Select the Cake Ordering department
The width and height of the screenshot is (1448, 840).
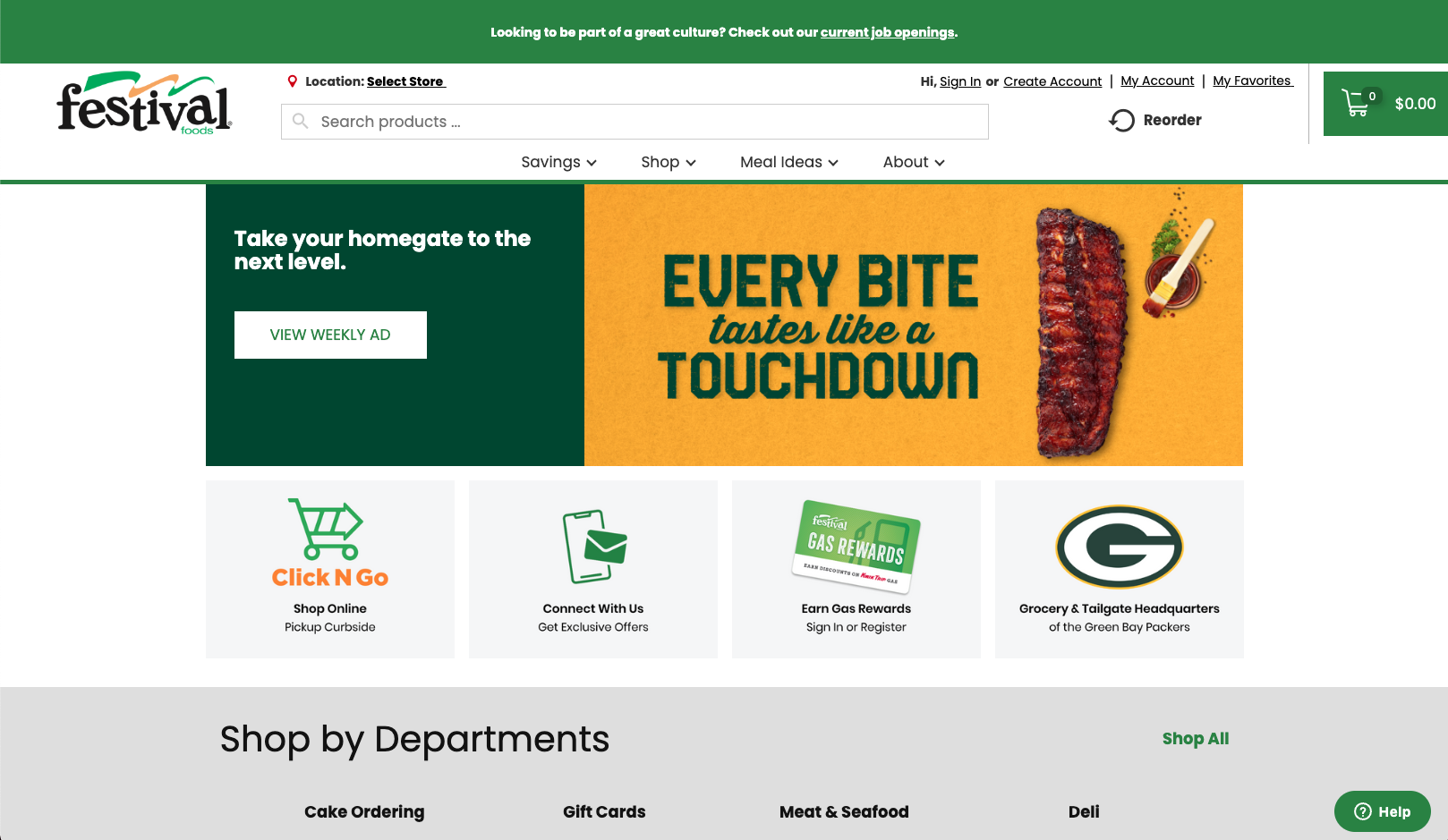pyautogui.click(x=364, y=811)
